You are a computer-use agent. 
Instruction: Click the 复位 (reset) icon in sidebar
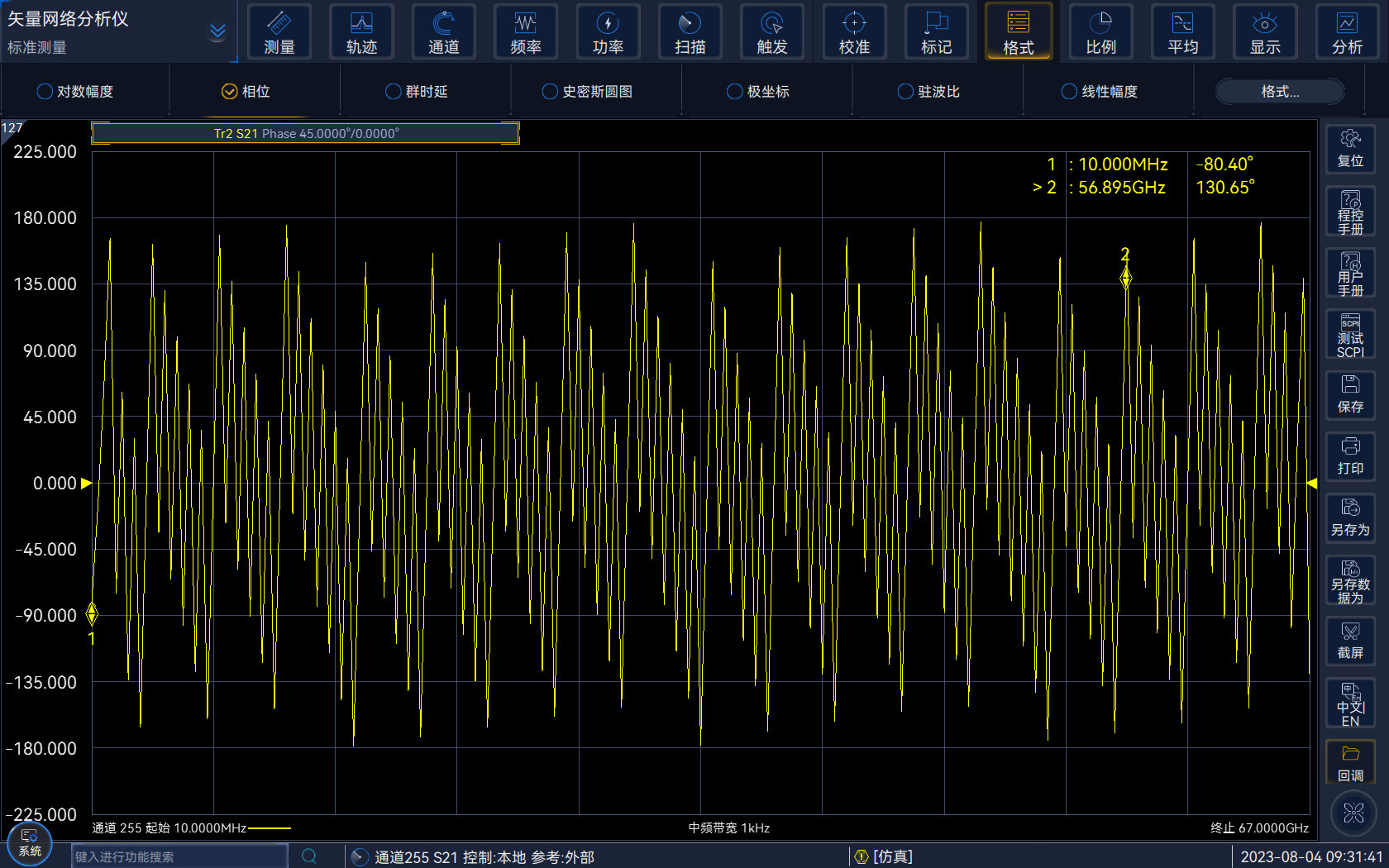tap(1350, 149)
